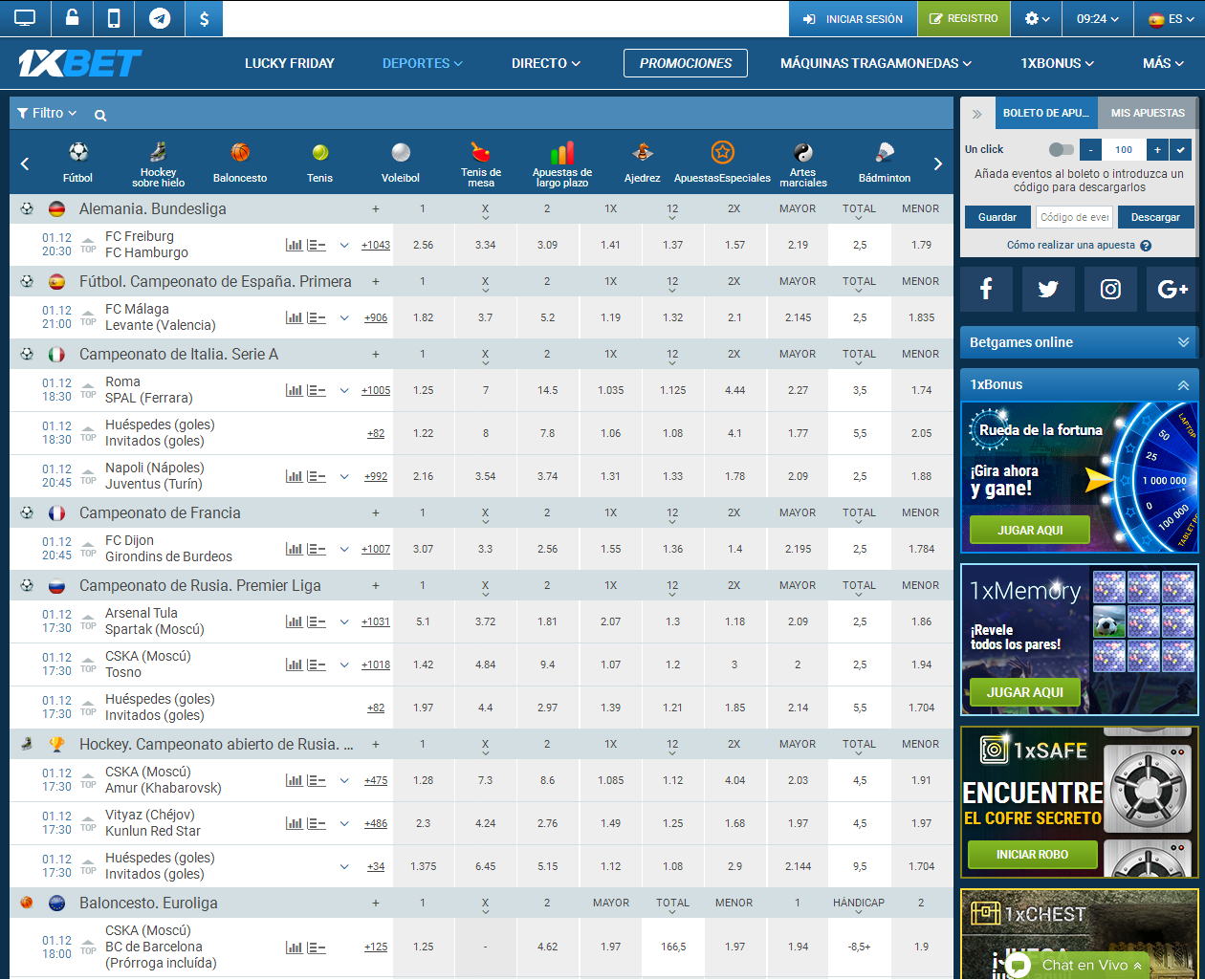Switch to the Boleto de Apu... tab
Viewport: 1205px width, 980px height.
[x=1046, y=113]
